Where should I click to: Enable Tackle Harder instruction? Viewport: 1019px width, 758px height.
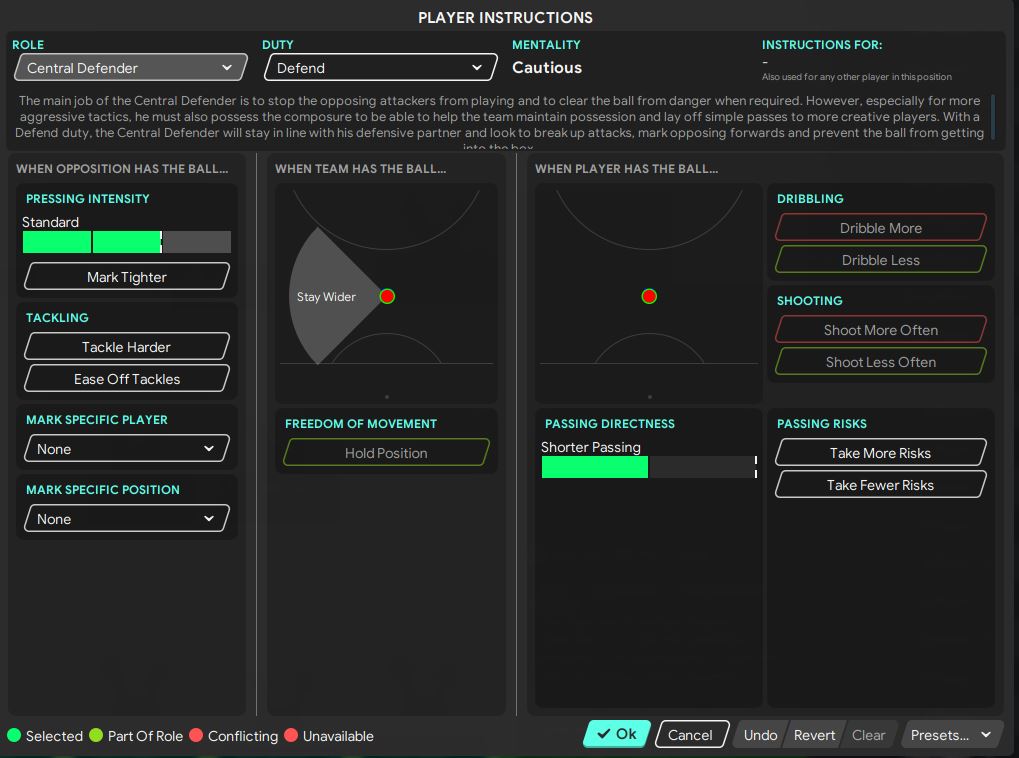(x=127, y=347)
